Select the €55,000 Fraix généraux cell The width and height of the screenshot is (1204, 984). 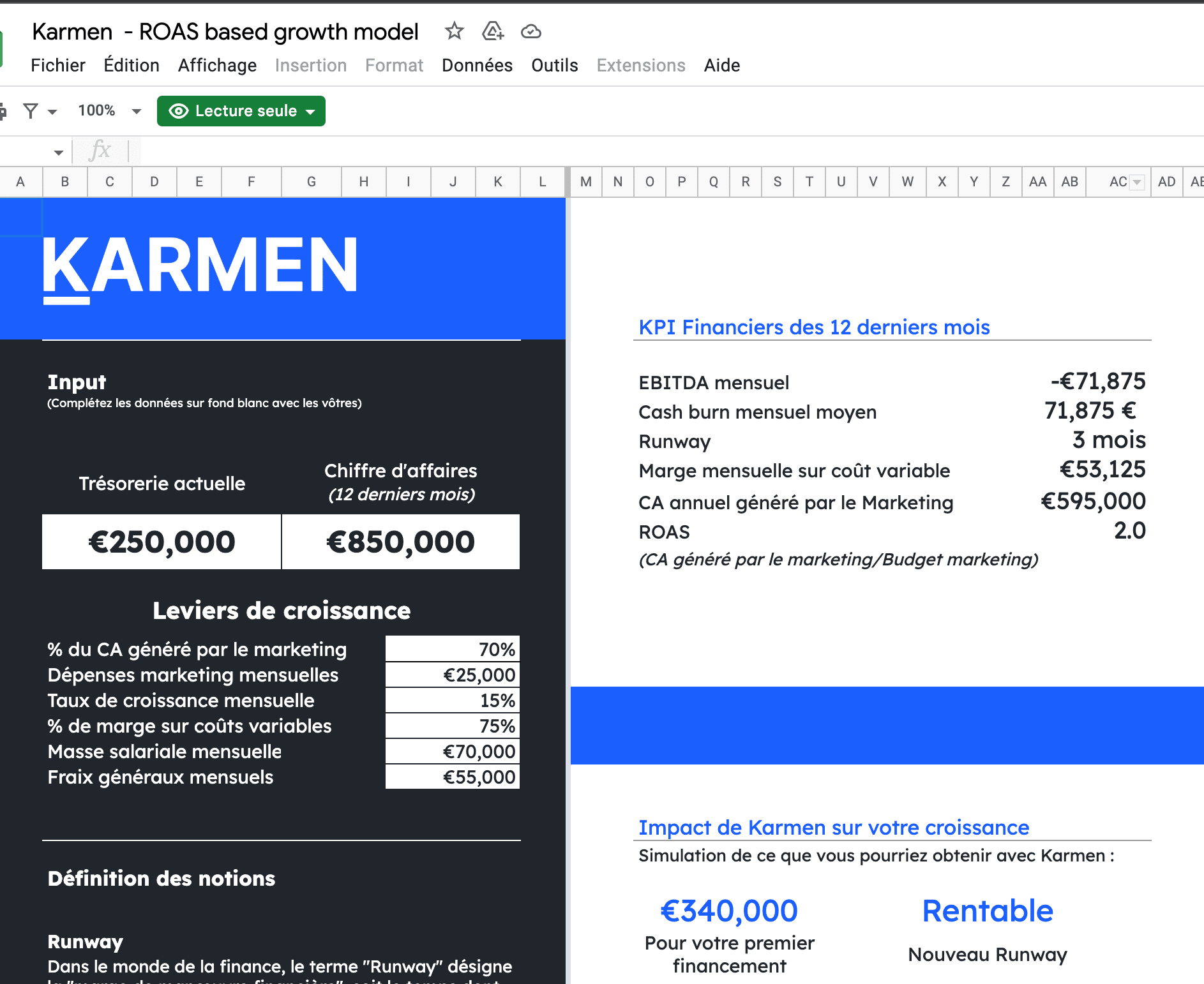click(x=453, y=777)
